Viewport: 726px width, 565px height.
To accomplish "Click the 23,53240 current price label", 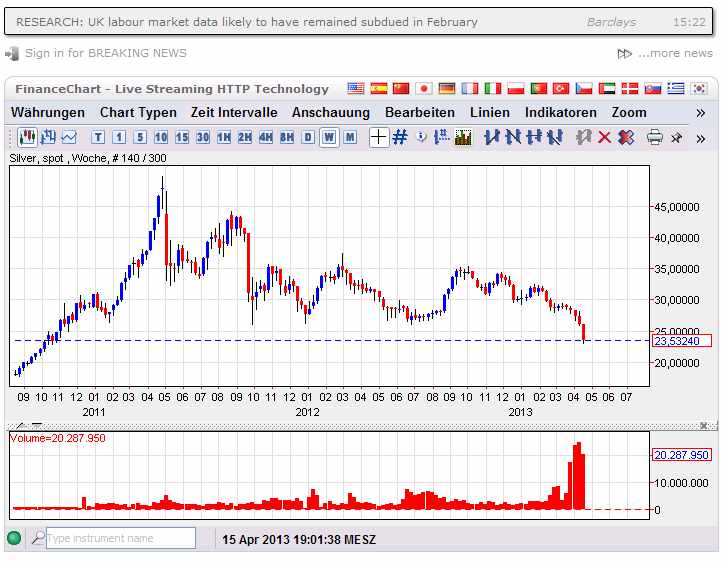I will click(682, 341).
